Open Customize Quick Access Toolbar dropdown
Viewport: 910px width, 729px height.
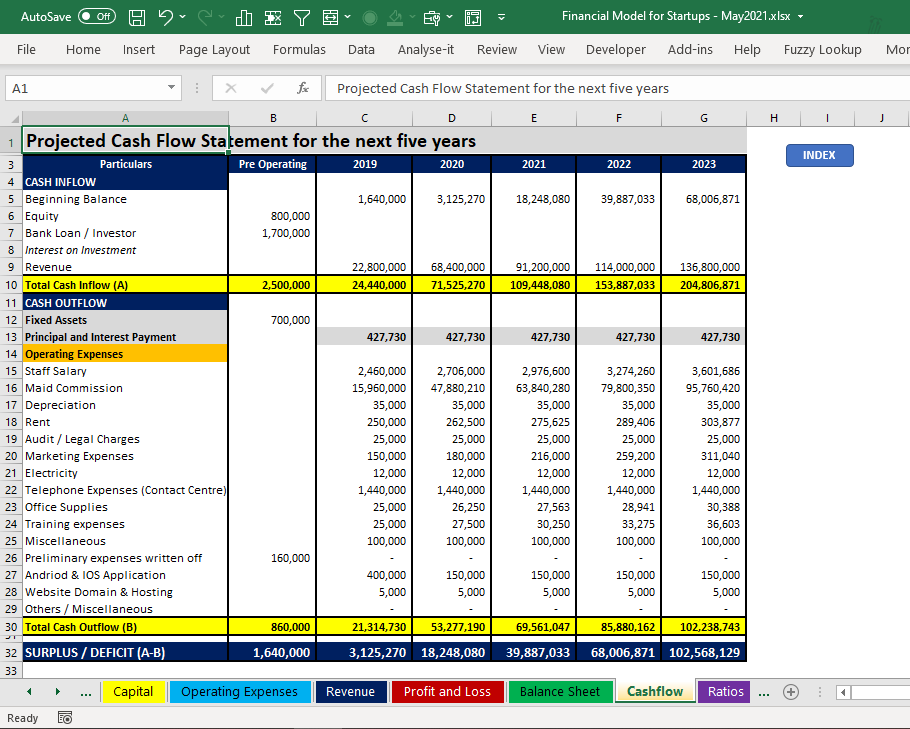[x=501, y=17]
